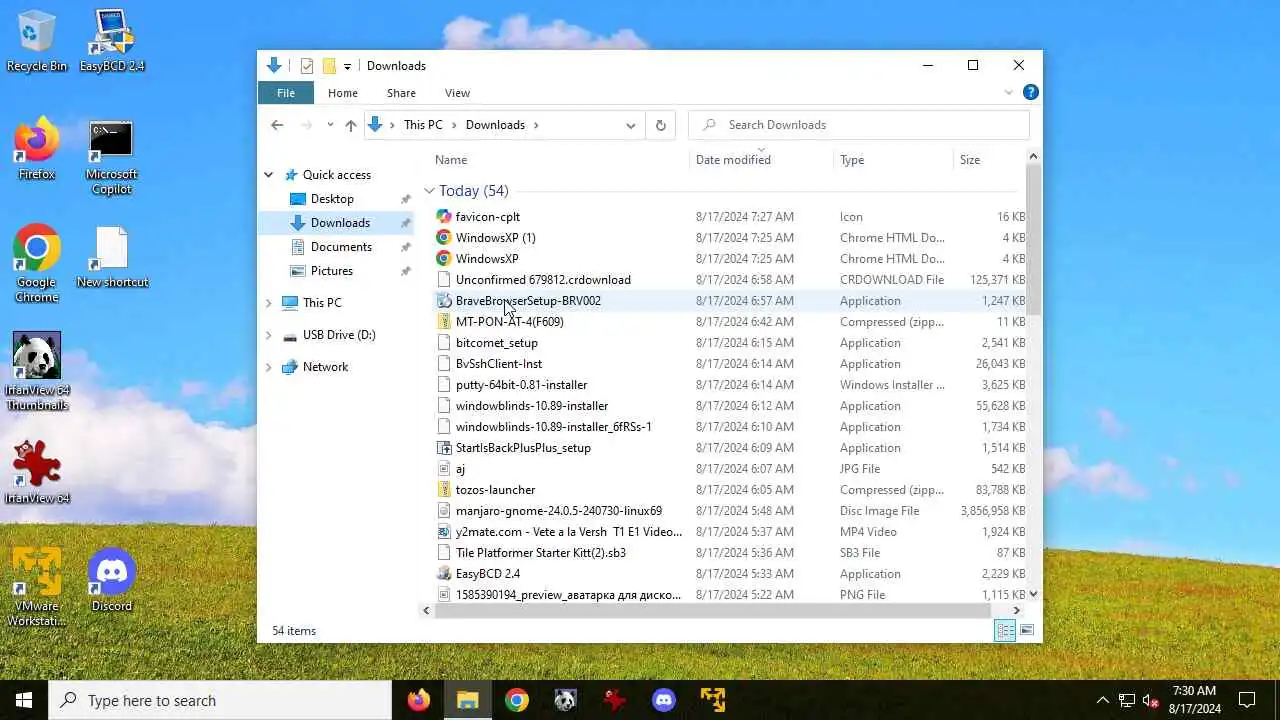Customize Quick Access Toolbar dropdown
1280x720 pixels.
point(347,66)
